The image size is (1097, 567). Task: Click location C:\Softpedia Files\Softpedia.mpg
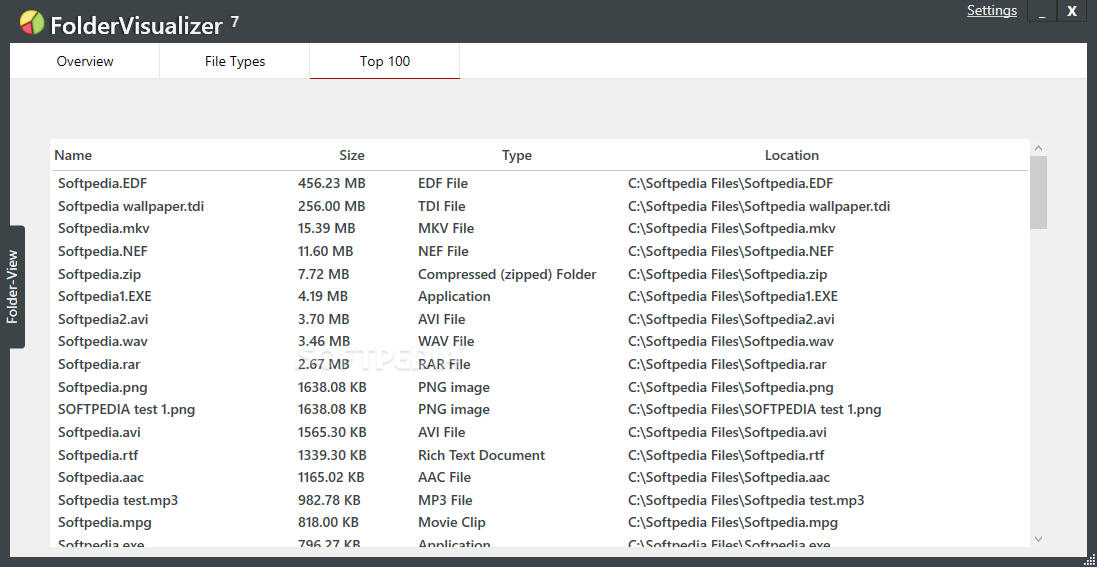coord(732,522)
